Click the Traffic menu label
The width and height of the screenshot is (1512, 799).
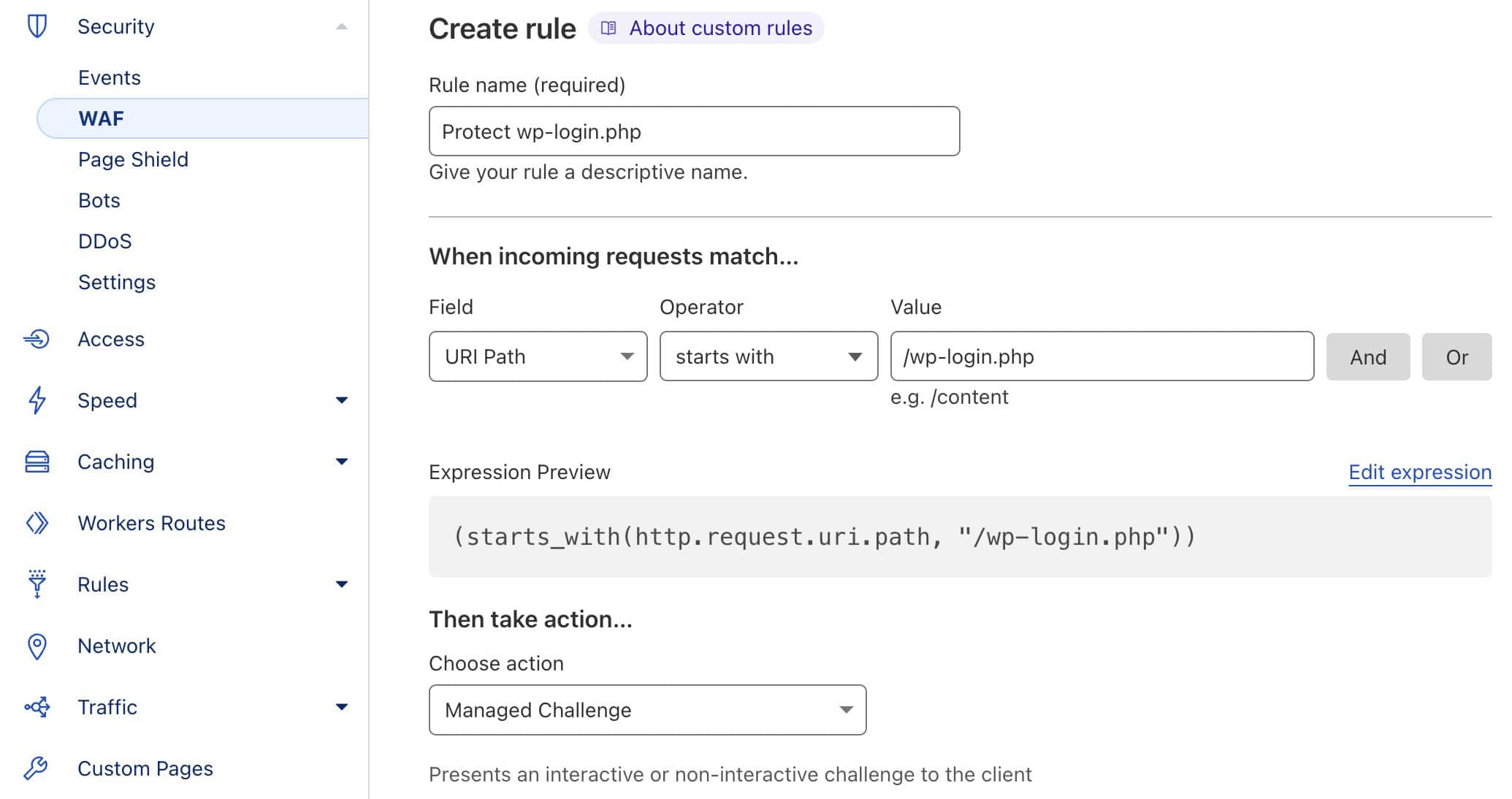tap(107, 707)
